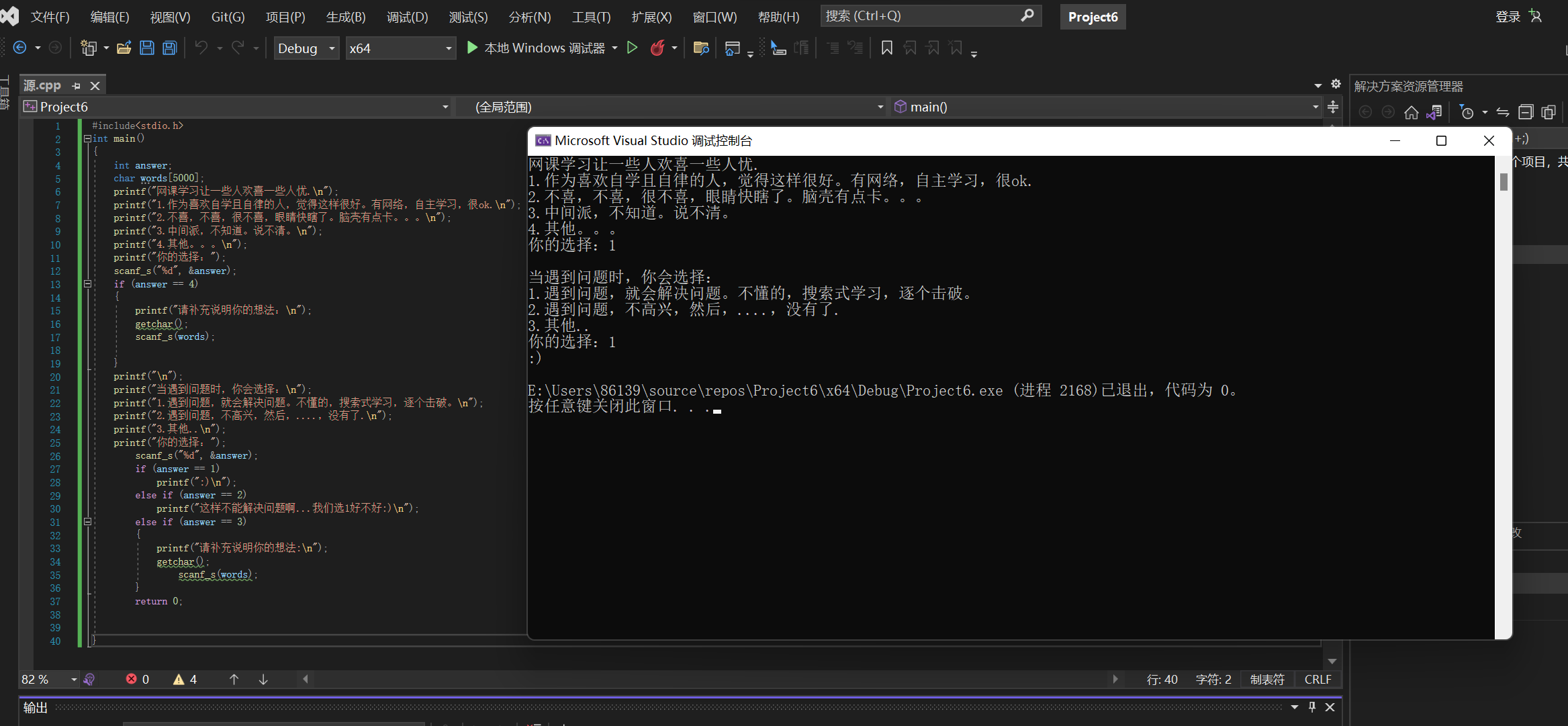Click the Hot Reload flame icon
The height and width of the screenshot is (726, 1568).
[657, 48]
